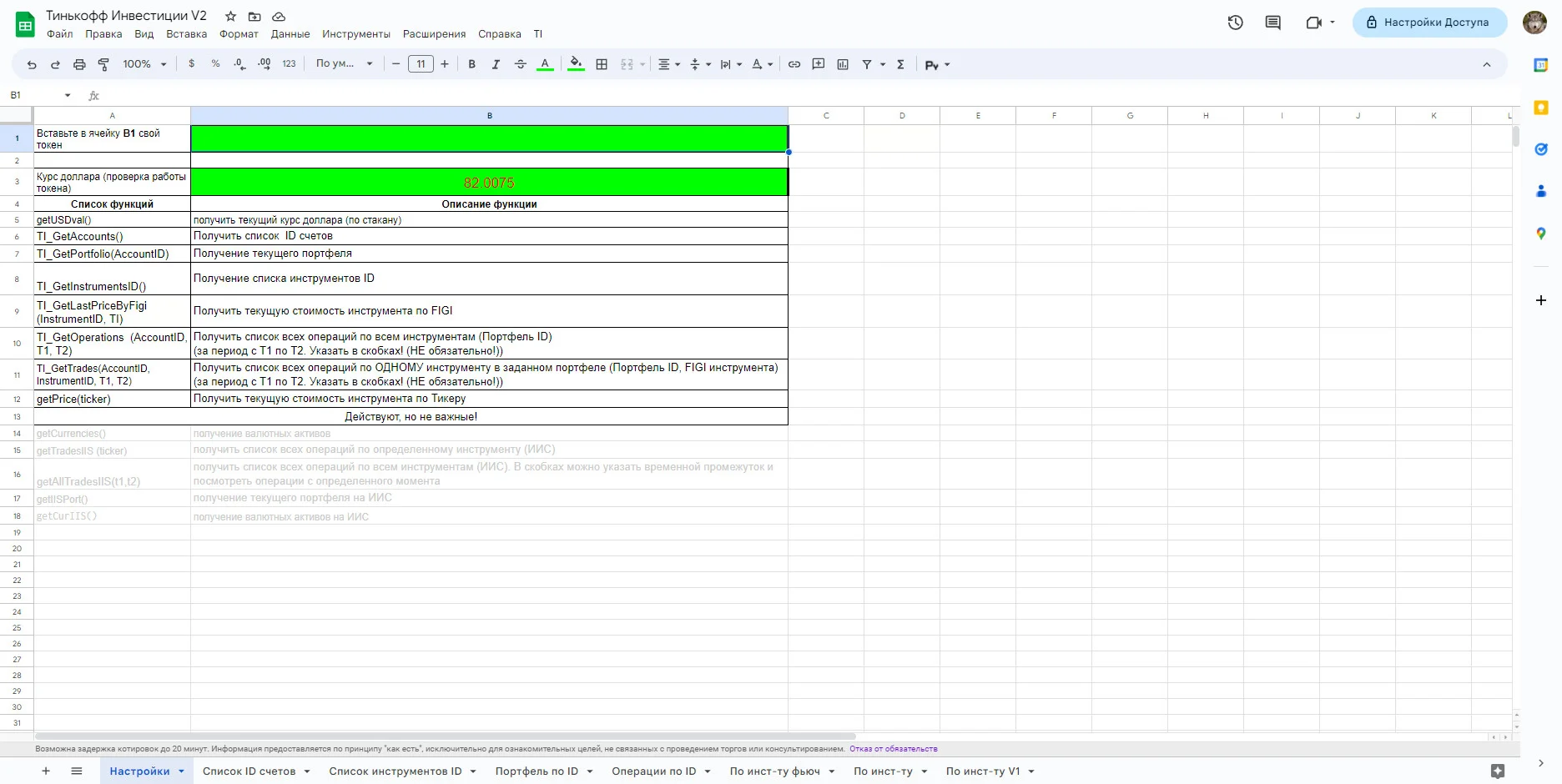Open horizontal align dropdown
Viewport: 1562px width, 784px height.
point(669,64)
